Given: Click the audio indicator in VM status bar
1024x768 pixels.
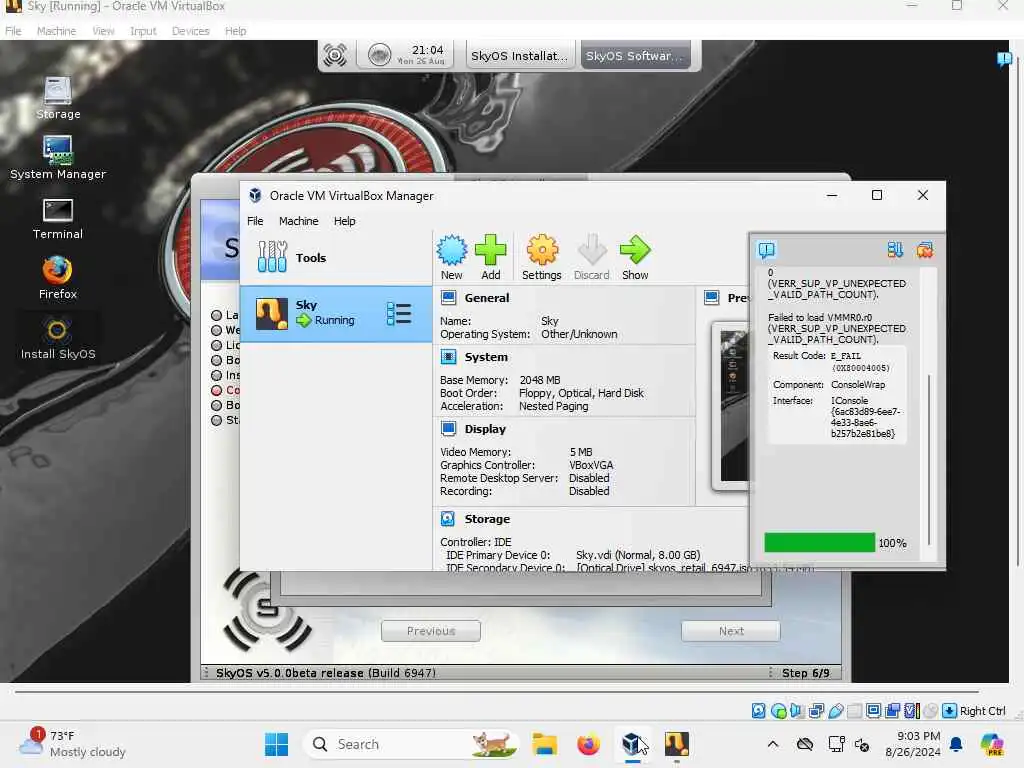Looking at the screenshot, I should pyautogui.click(x=797, y=711).
